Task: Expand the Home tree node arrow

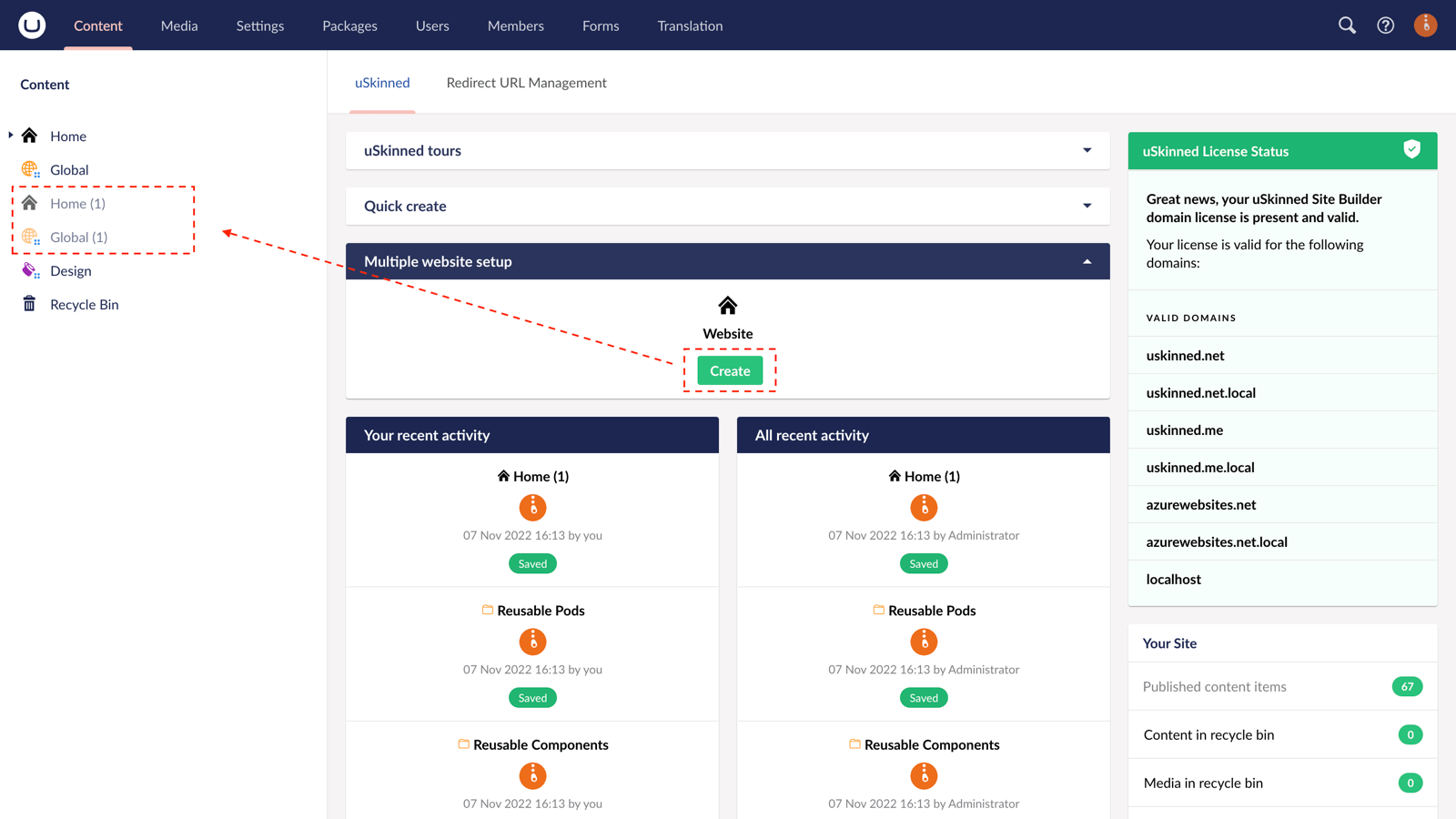Action: point(11,136)
